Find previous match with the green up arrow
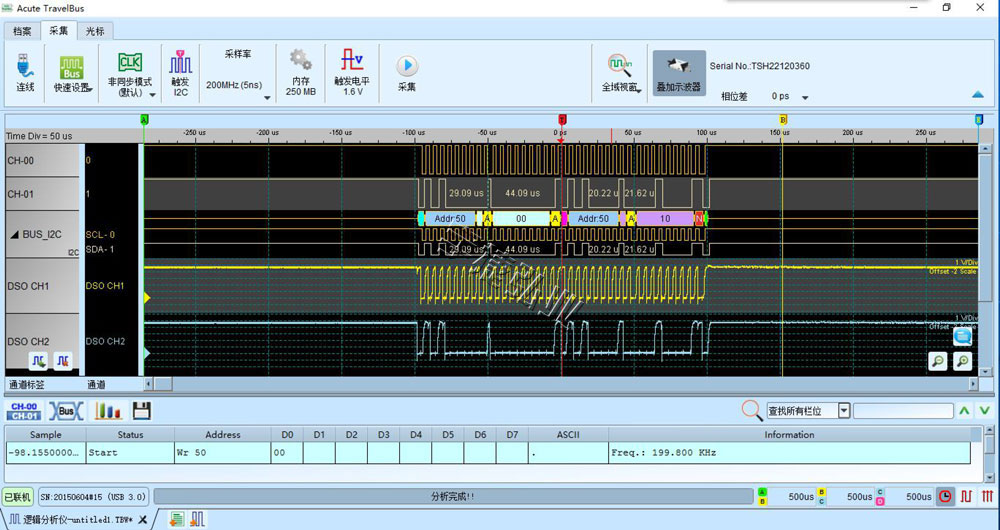1000x530 pixels. coord(964,411)
